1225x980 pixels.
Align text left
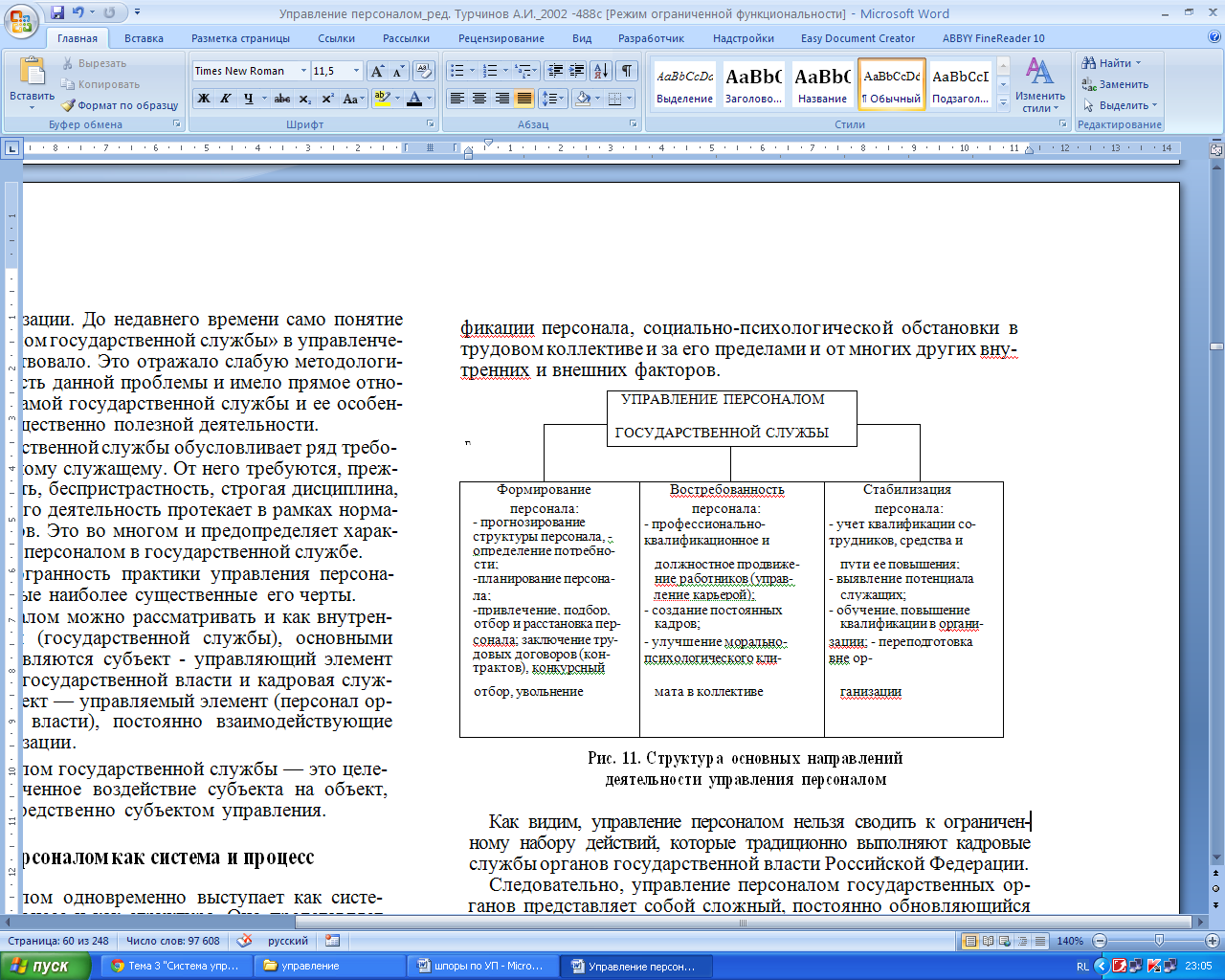457,99
